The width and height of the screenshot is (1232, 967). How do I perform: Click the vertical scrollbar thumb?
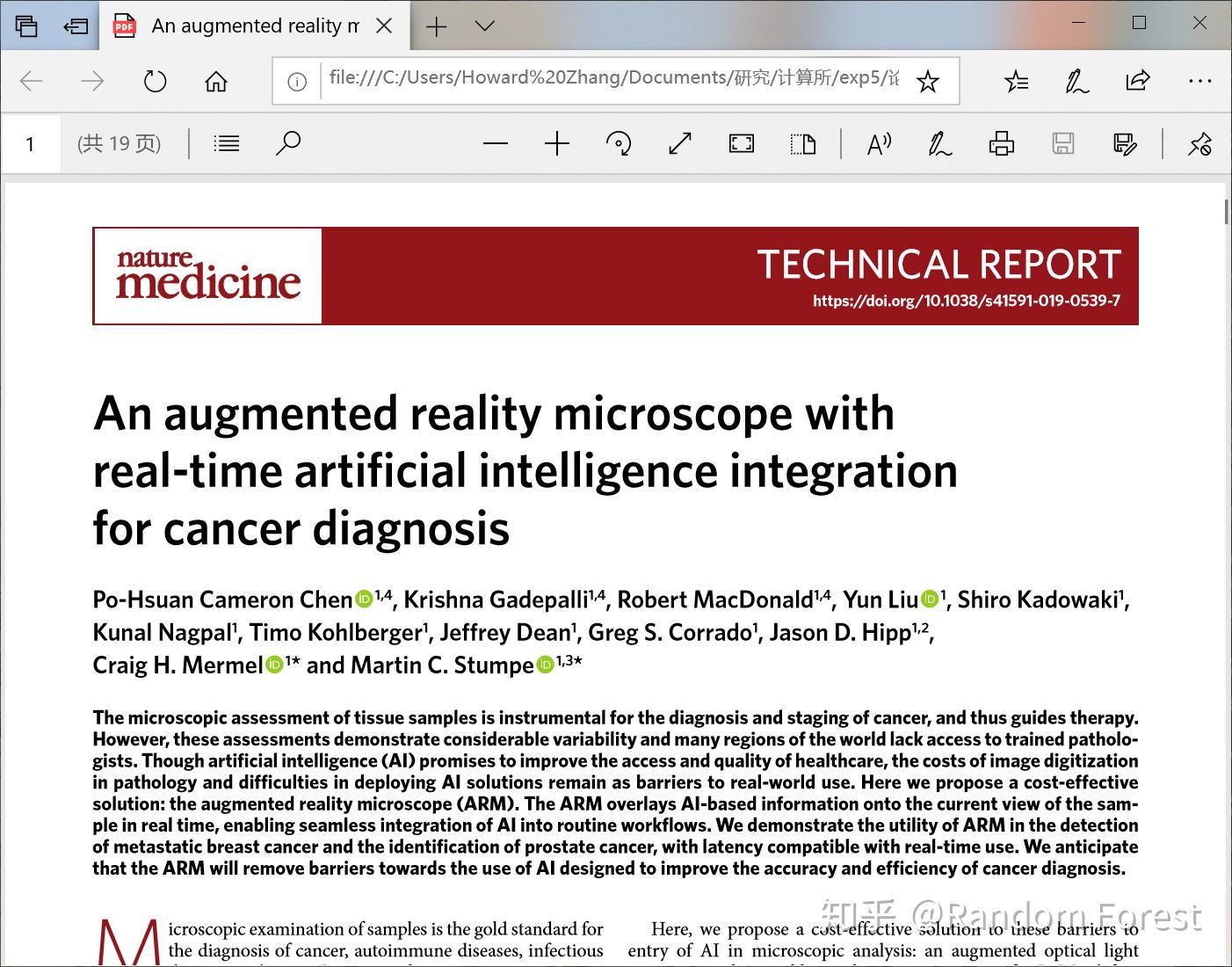1227,212
